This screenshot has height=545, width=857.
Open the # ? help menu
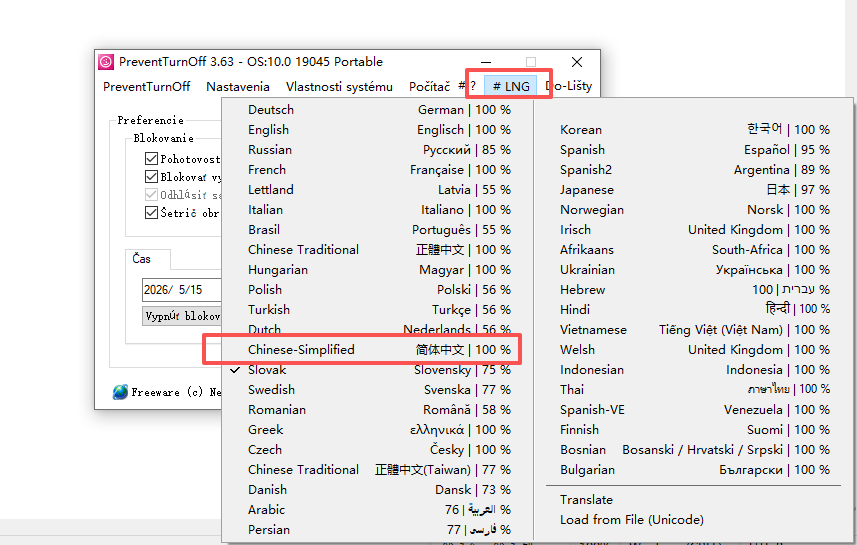(x=467, y=86)
